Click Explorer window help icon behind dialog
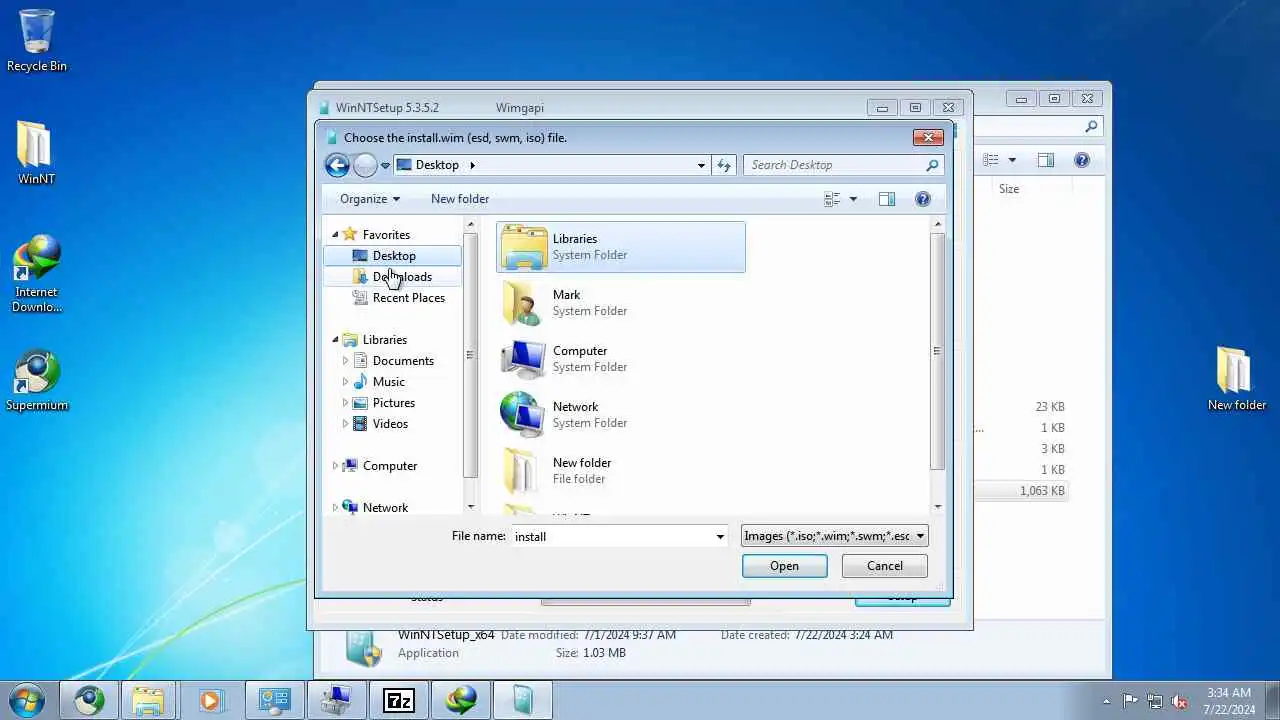This screenshot has height=720, width=1280. (1081, 160)
